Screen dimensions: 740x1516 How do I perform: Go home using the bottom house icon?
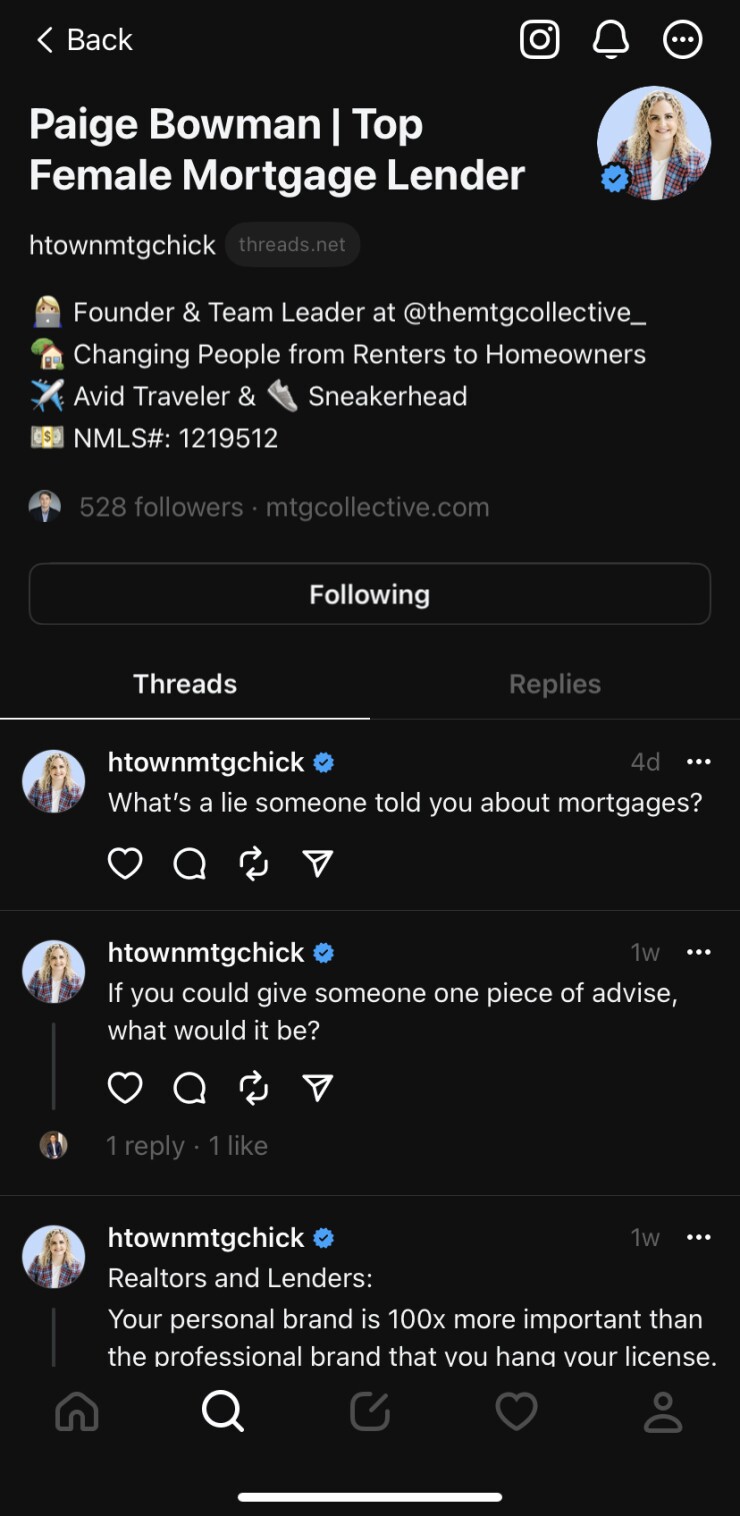pos(77,1412)
